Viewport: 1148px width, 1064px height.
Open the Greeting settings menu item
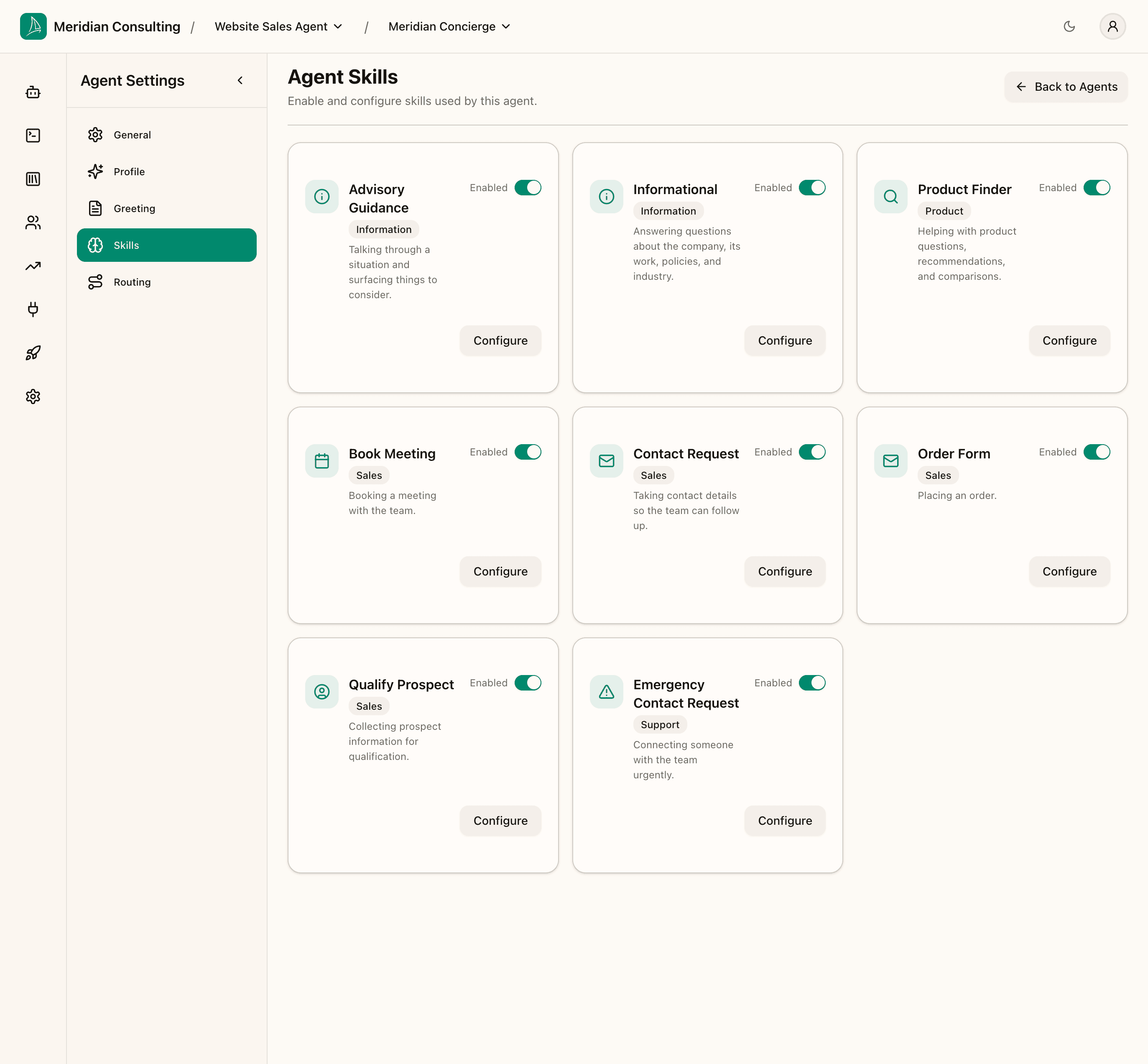167,208
